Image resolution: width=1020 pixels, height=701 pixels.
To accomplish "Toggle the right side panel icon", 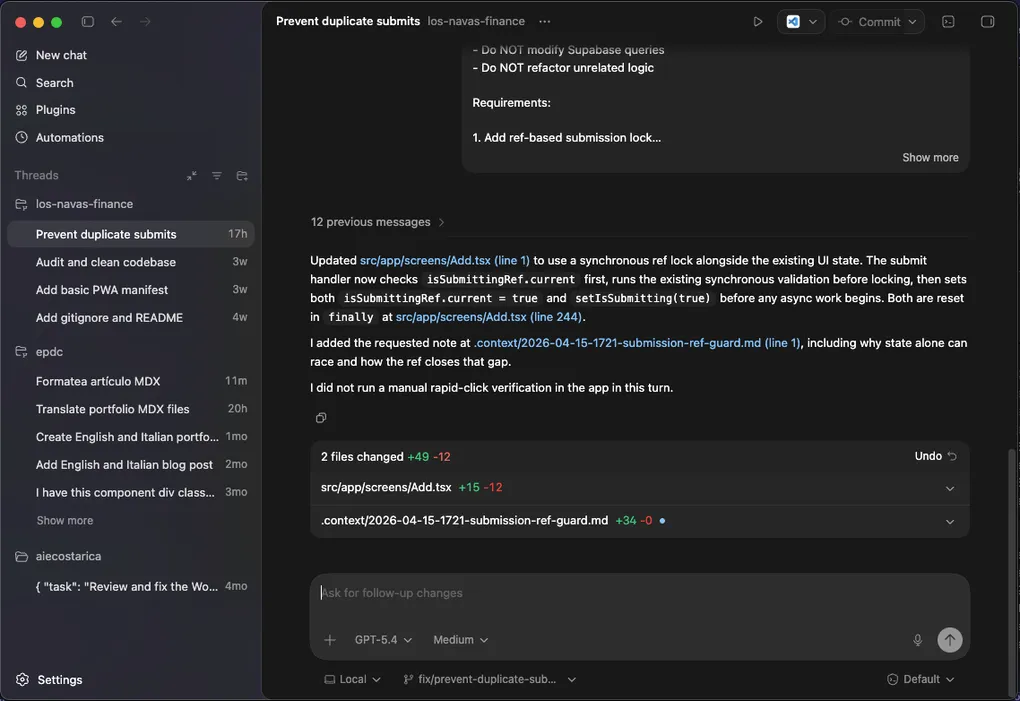I will [987, 20].
